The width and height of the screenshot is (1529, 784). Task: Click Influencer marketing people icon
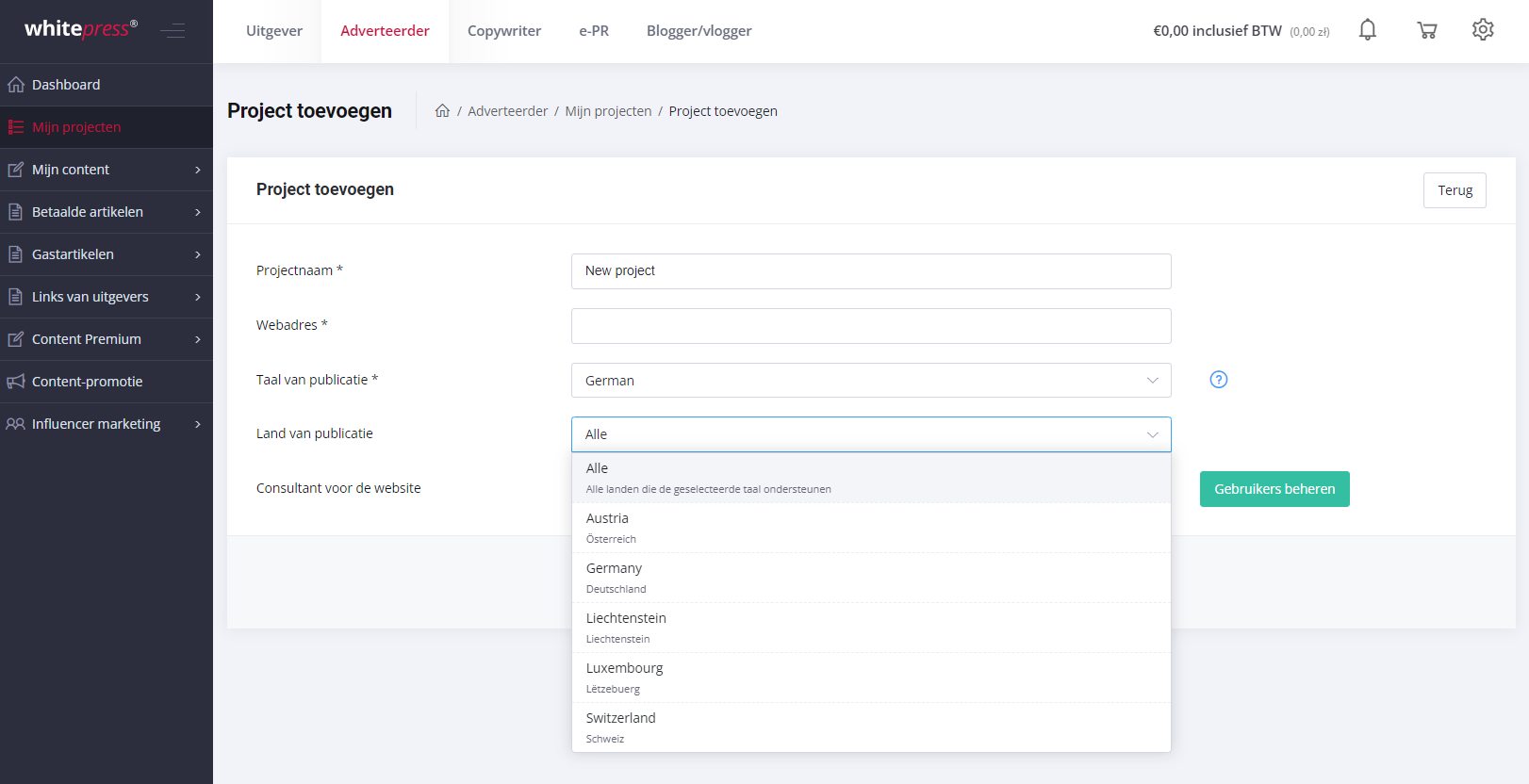coord(16,424)
